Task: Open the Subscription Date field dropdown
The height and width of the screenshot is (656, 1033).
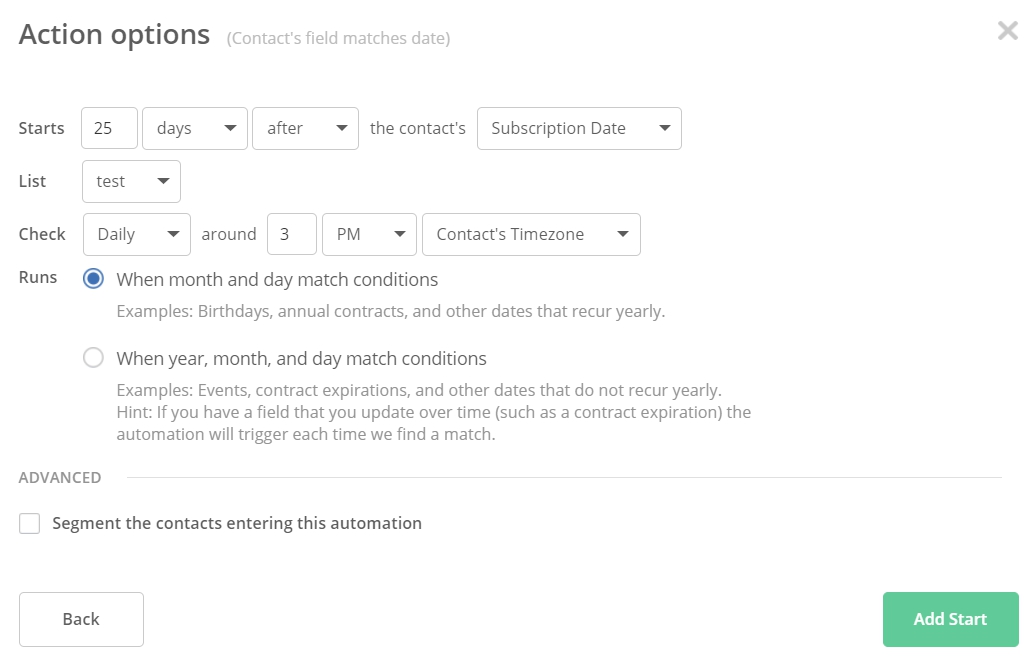Action: (x=579, y=128)
